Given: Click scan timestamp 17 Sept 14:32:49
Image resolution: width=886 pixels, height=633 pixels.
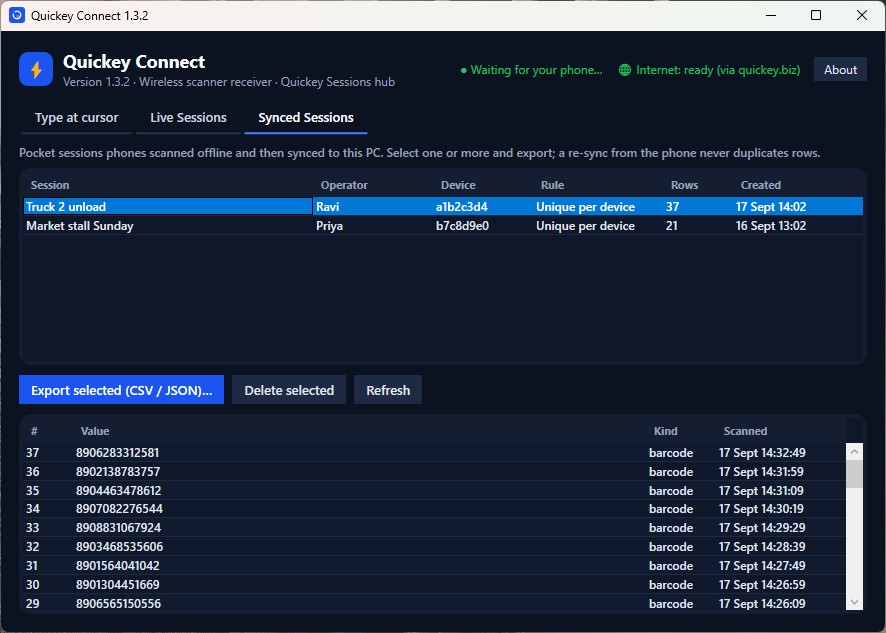Looking at the screenshot, I should click(x=762, y=453).
